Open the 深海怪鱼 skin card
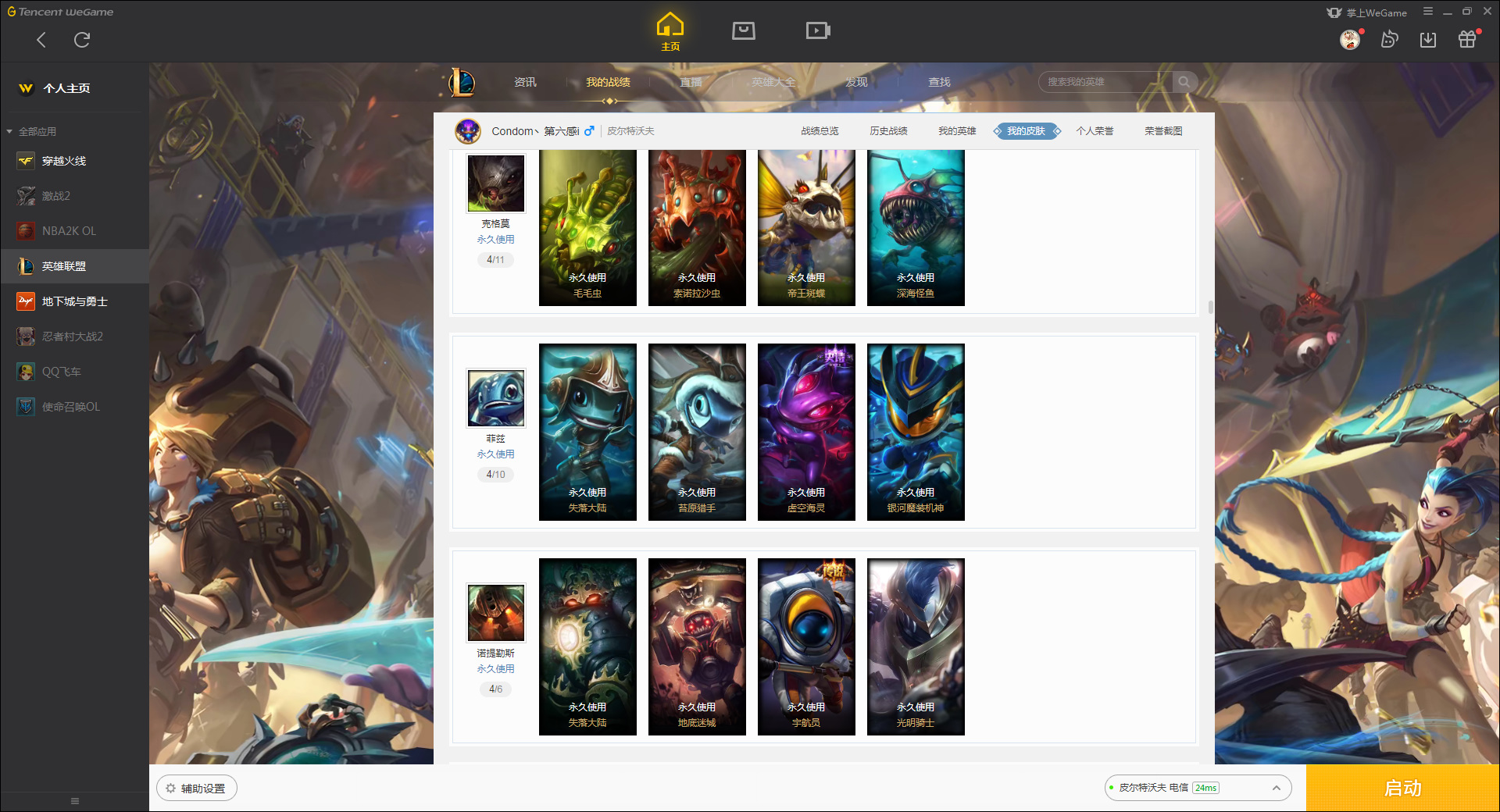 pyautogui.click(x=916, y=228)
